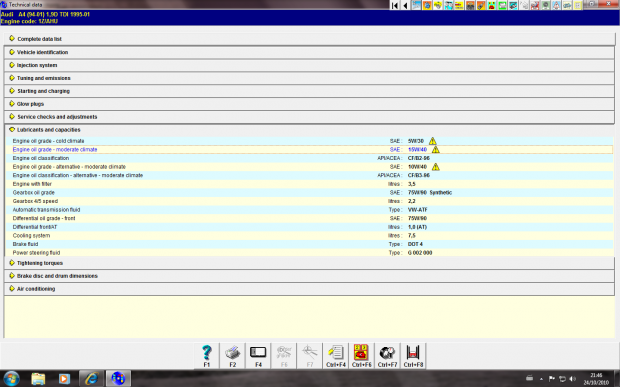Open help with the F1 question mark
This screenshot has height=387, width=620.
207,355
